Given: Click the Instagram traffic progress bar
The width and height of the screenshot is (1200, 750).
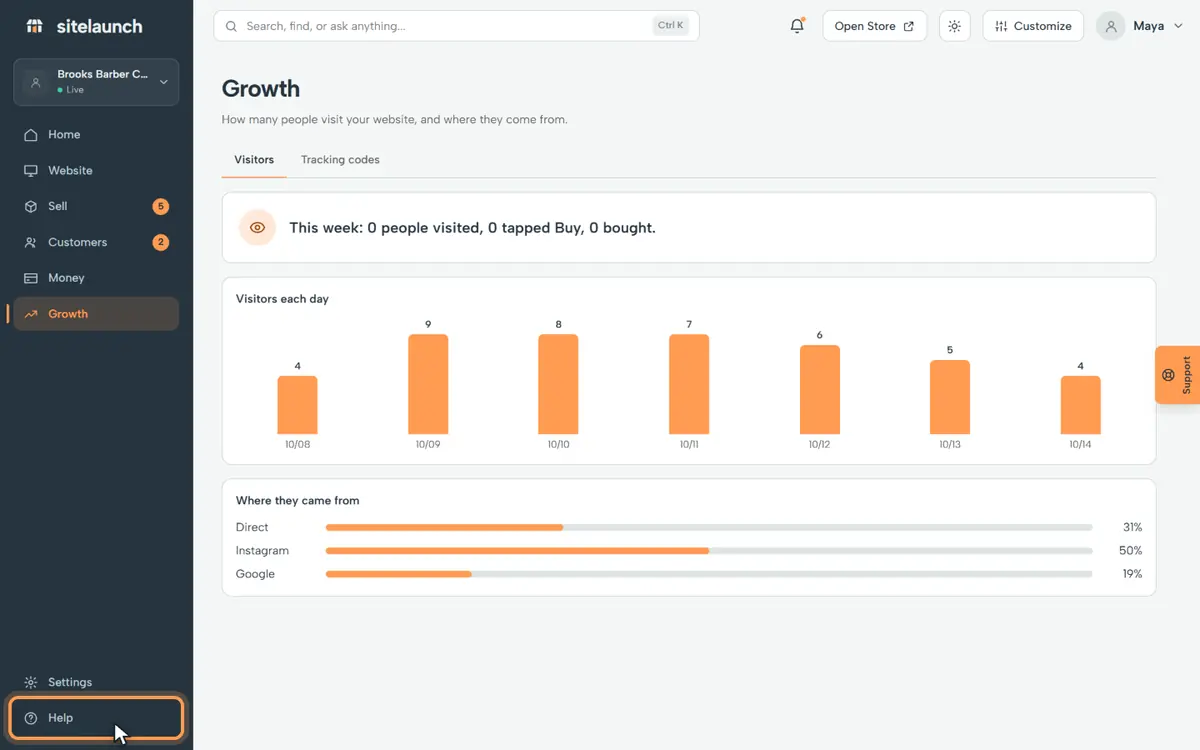Looking at the screenshot, I should tap(709, 551).
